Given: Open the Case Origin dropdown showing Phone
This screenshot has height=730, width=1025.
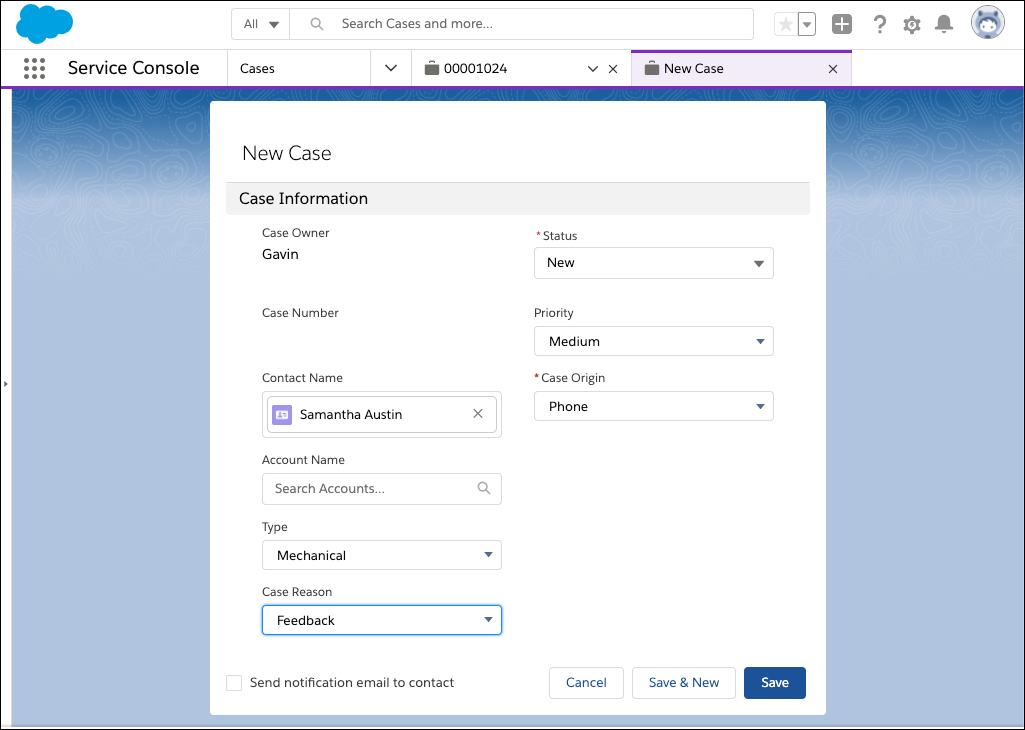Looking at the screenshot, I should (x=654, y=406).
